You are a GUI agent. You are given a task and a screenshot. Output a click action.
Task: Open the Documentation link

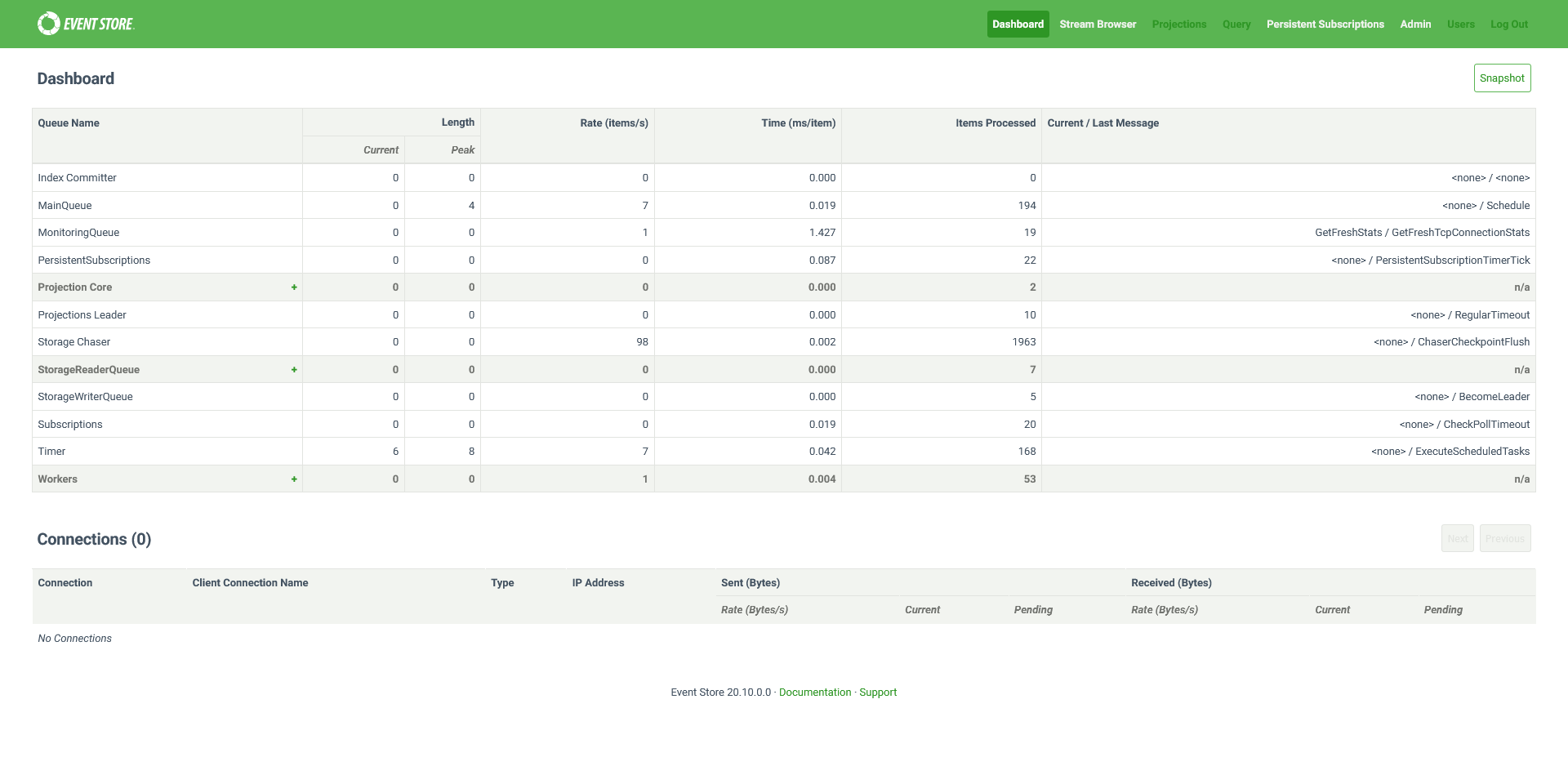pyautogui.click(x=814, y=693)
